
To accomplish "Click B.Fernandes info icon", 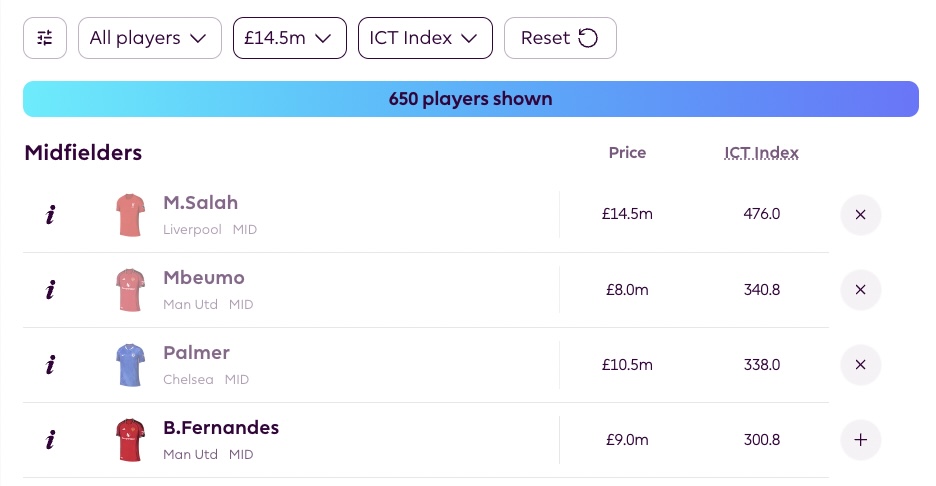I will 50,440.
